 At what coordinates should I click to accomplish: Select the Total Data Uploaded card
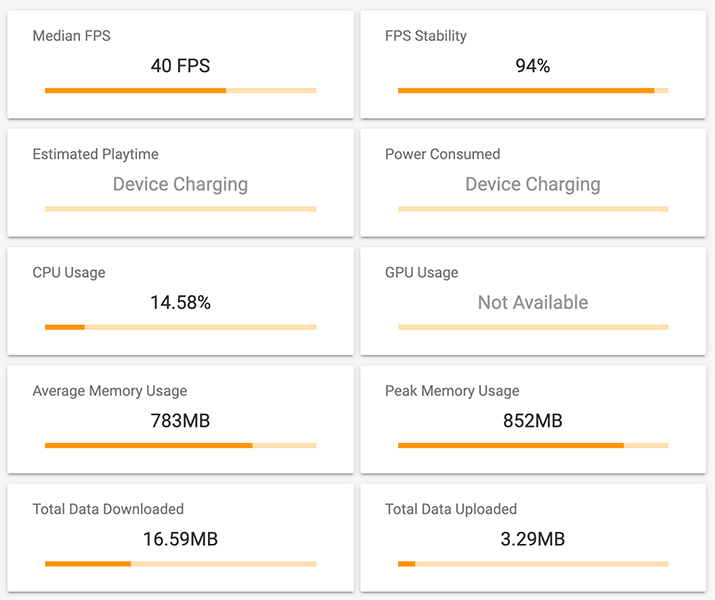click(x=533, y=538)
